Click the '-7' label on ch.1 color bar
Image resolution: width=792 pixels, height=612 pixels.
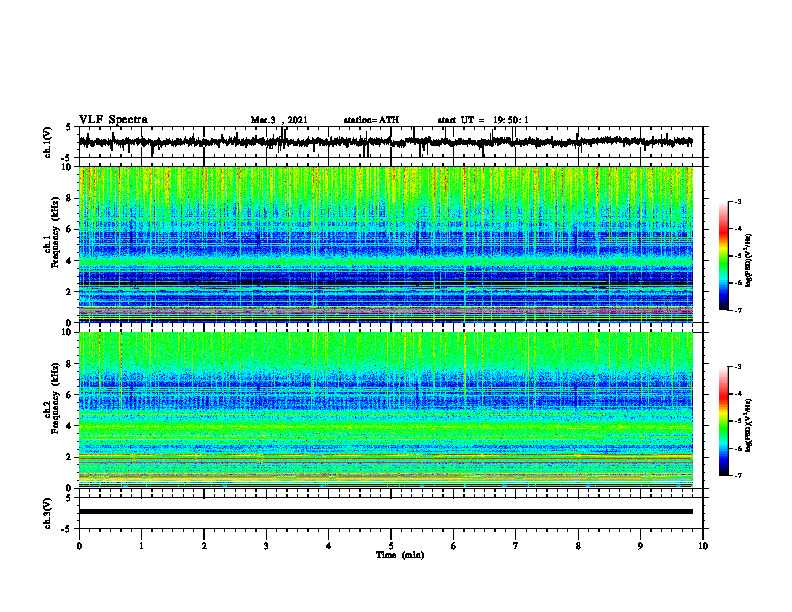[x=738, y=310]
